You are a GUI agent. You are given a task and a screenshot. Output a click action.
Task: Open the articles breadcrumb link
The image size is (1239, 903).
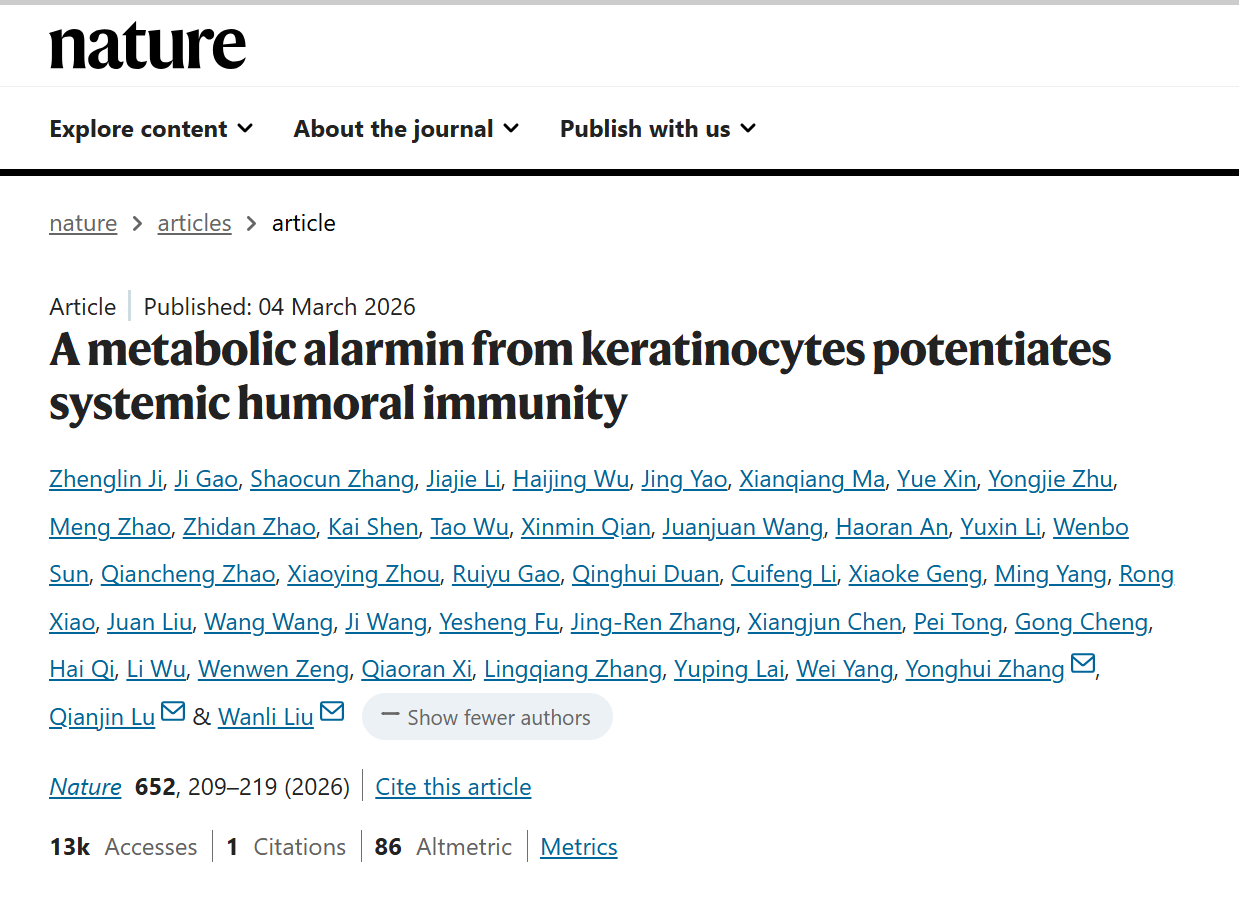[194, 223]
